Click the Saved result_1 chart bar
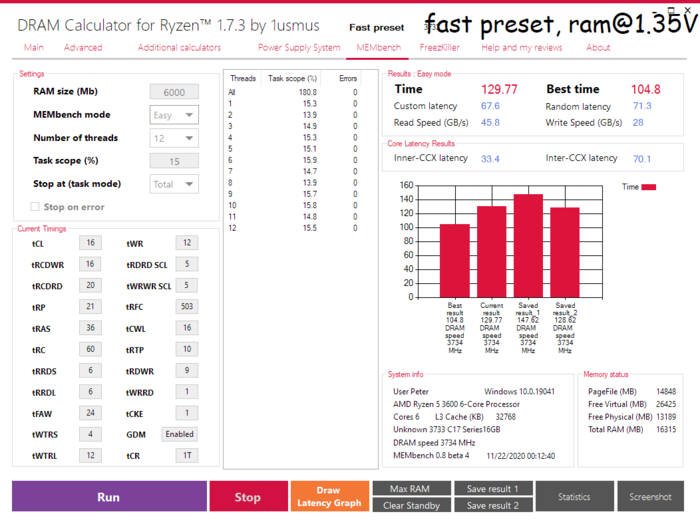 tap(529, 246)
